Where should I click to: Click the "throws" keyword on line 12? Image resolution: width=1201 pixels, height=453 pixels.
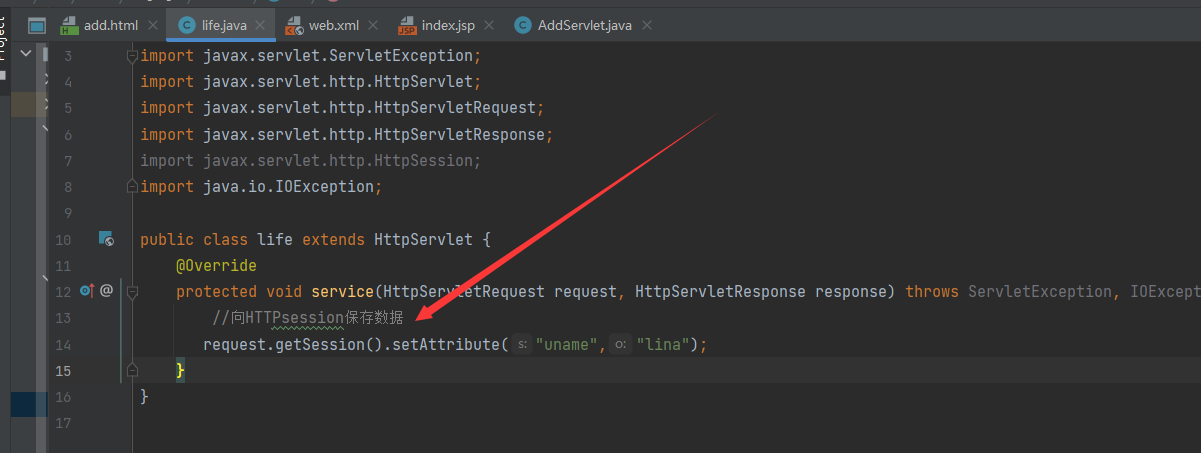coord(932,292)
